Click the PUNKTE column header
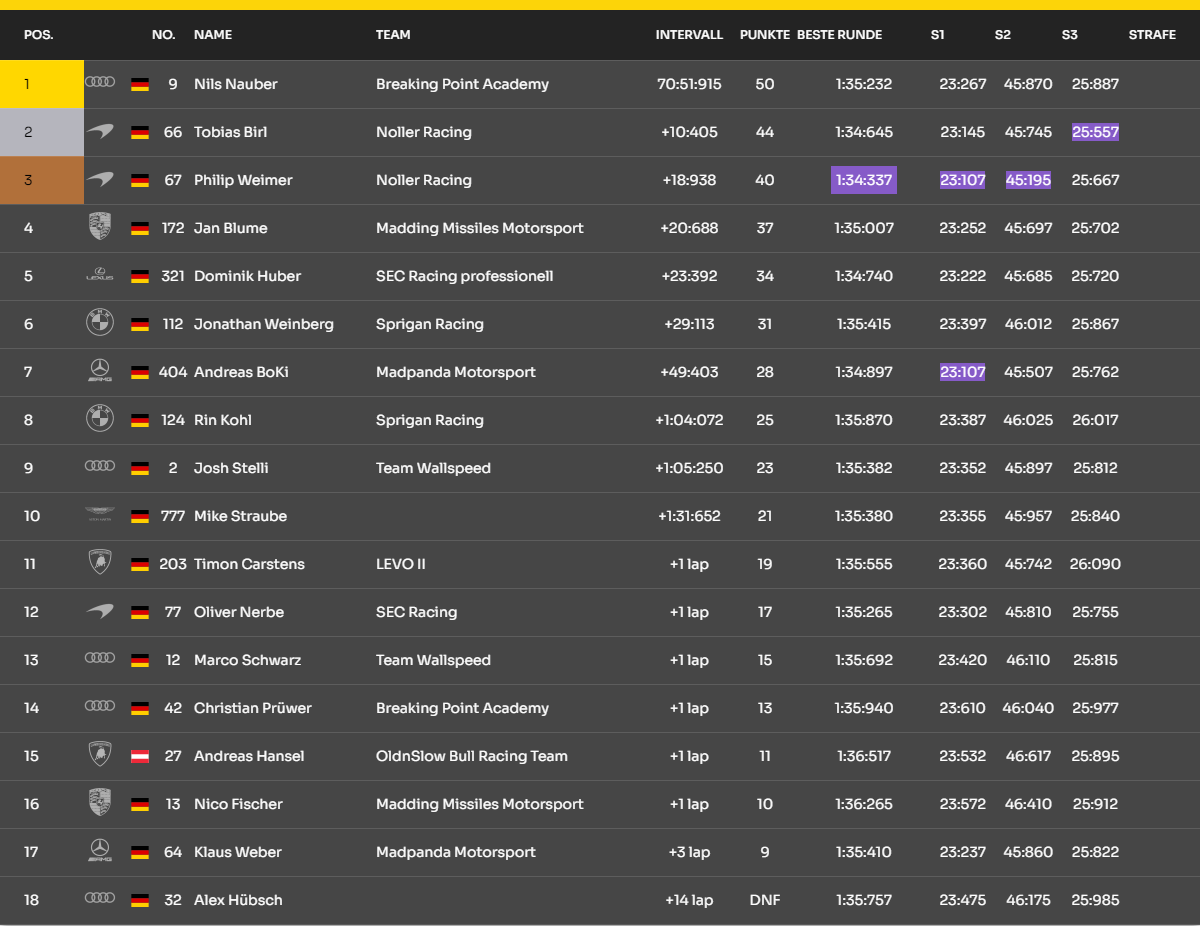Image resolution: width=1200 pixels, height=926 pixels. [764, 35]
